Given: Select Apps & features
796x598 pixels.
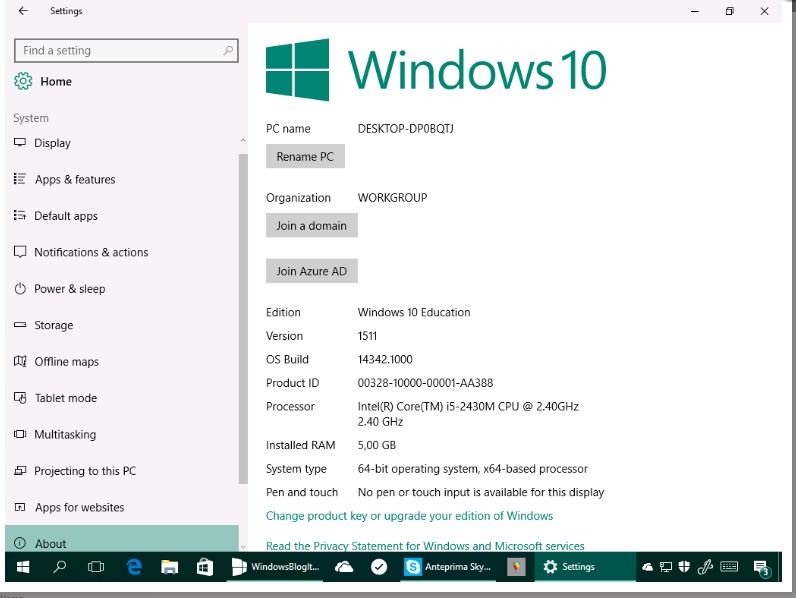Looking at the screenshot, I should point(74,180).
